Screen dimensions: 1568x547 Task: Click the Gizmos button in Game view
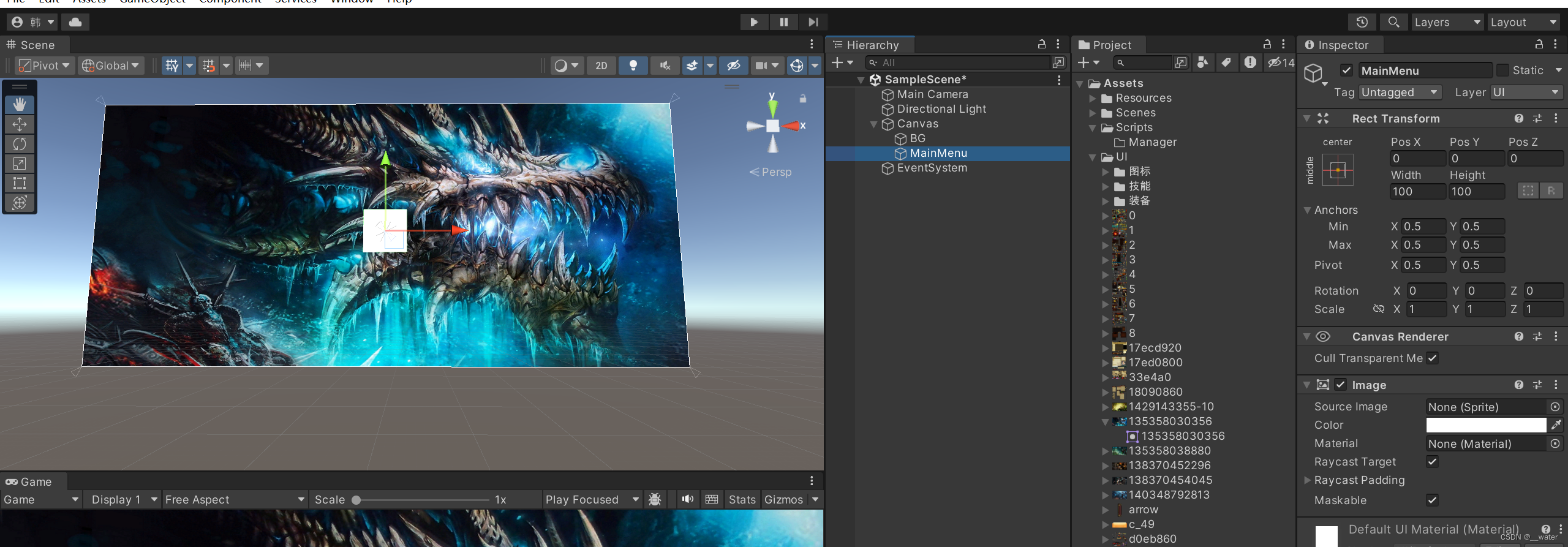click(783, 500)
